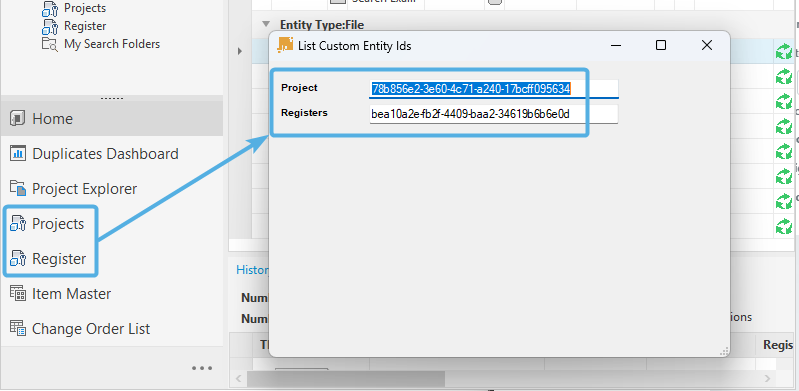Click the sidebar splitter grip dots
The height and width of the screenshot is (391, 799).
tap(112, 98)
